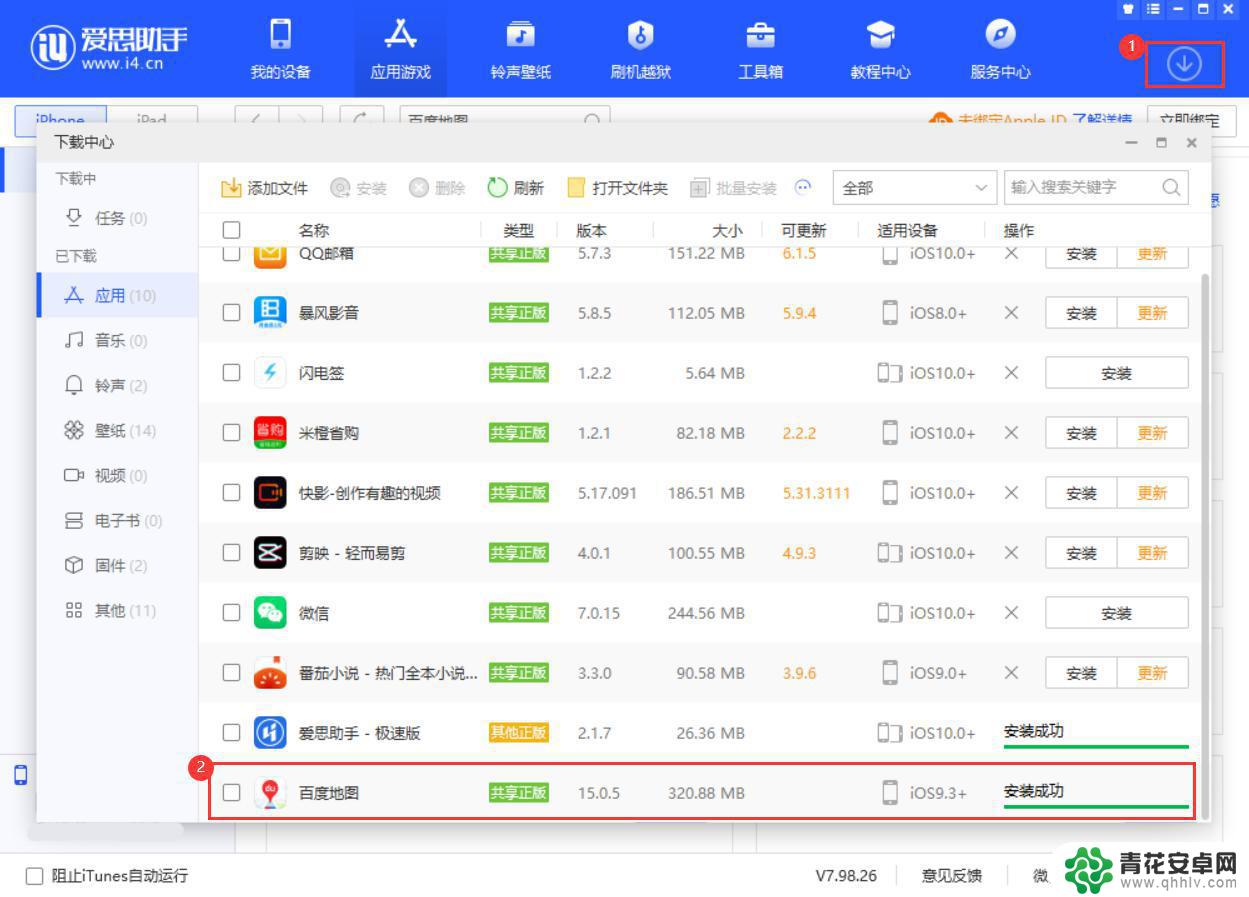Check the 闪电签 row checkbox
Screen dimensions: 1249x897
(231, 373)
